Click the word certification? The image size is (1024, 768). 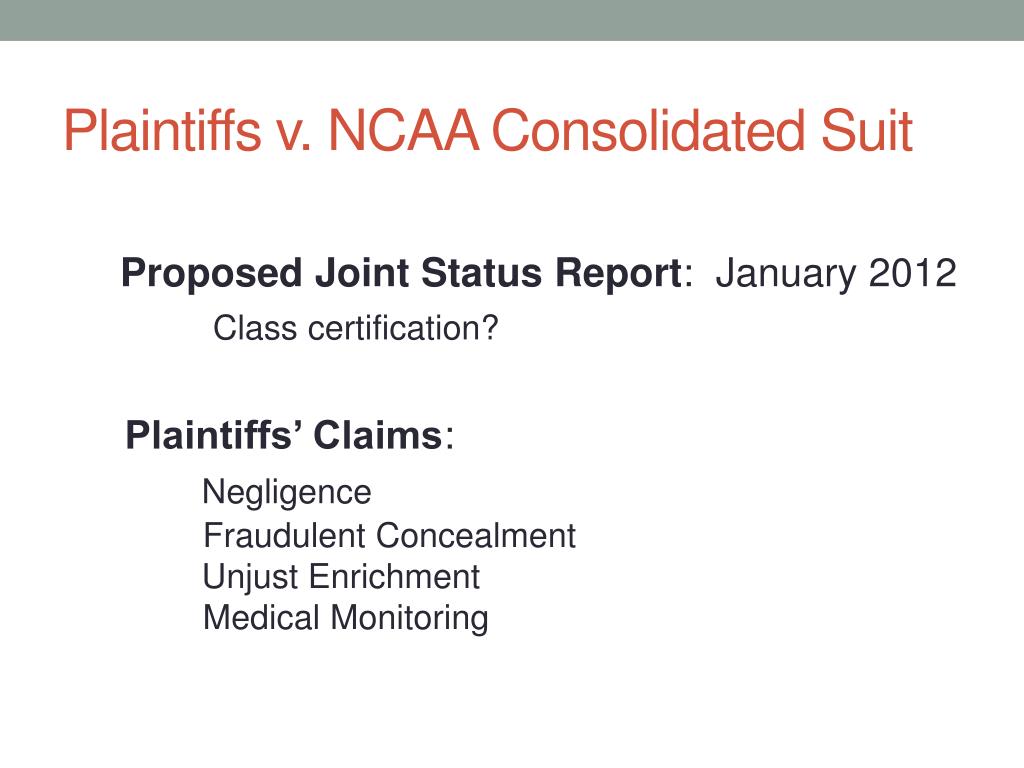click(403, 328)
